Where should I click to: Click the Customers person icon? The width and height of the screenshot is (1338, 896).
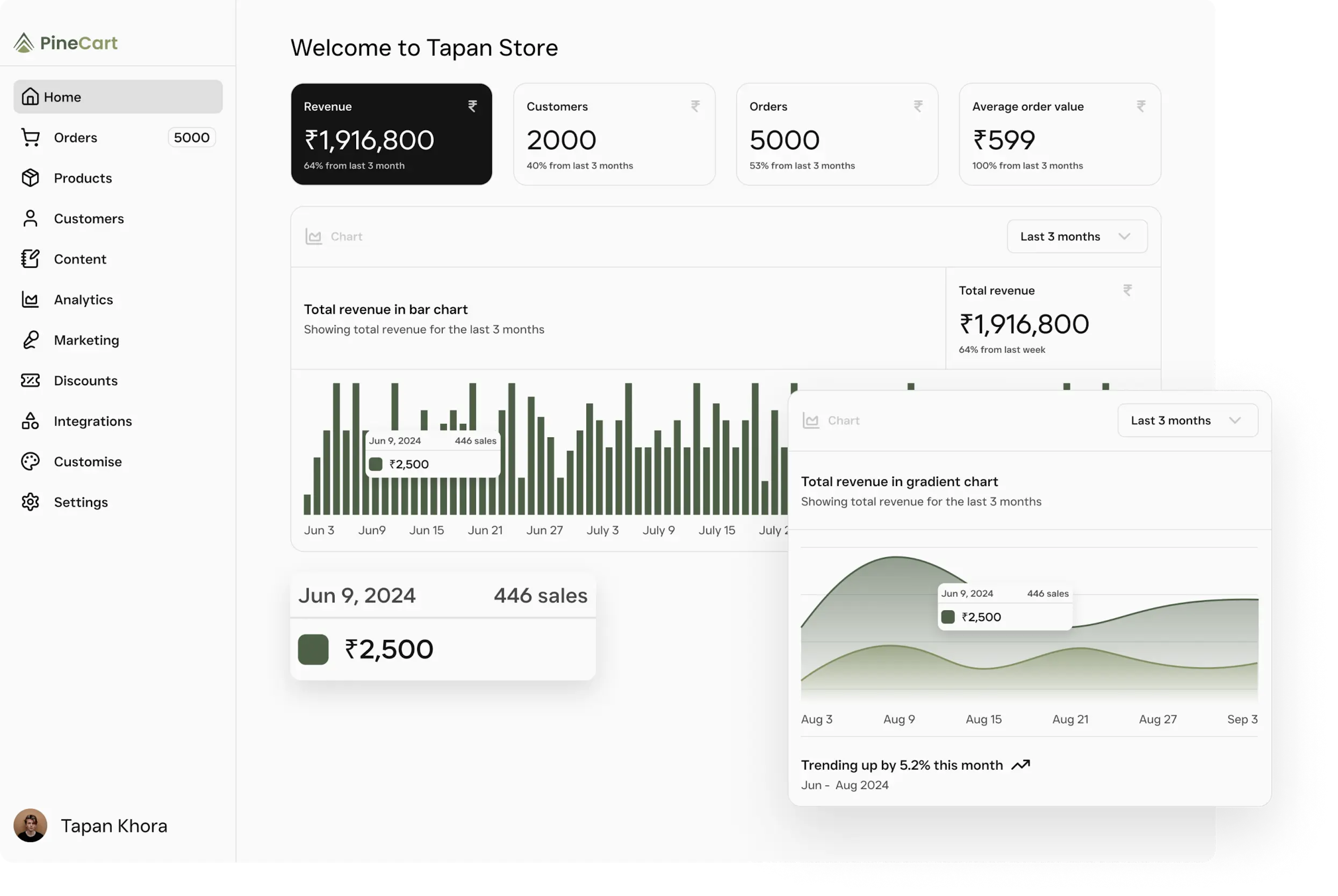pyautogui.click(x=30, y=218)
